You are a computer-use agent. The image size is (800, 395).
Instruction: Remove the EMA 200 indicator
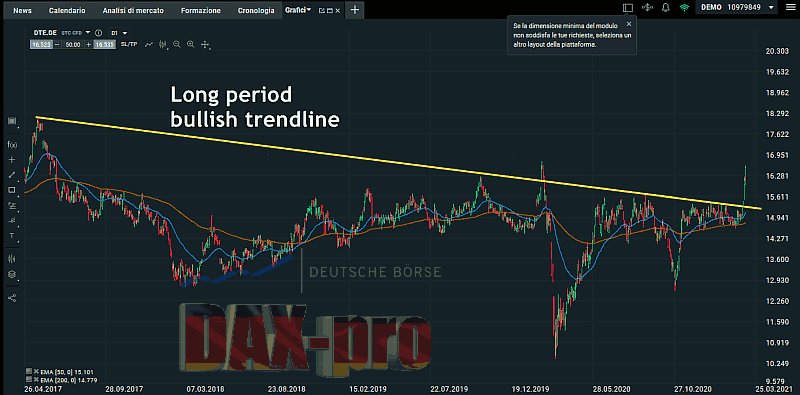(36, 379)
